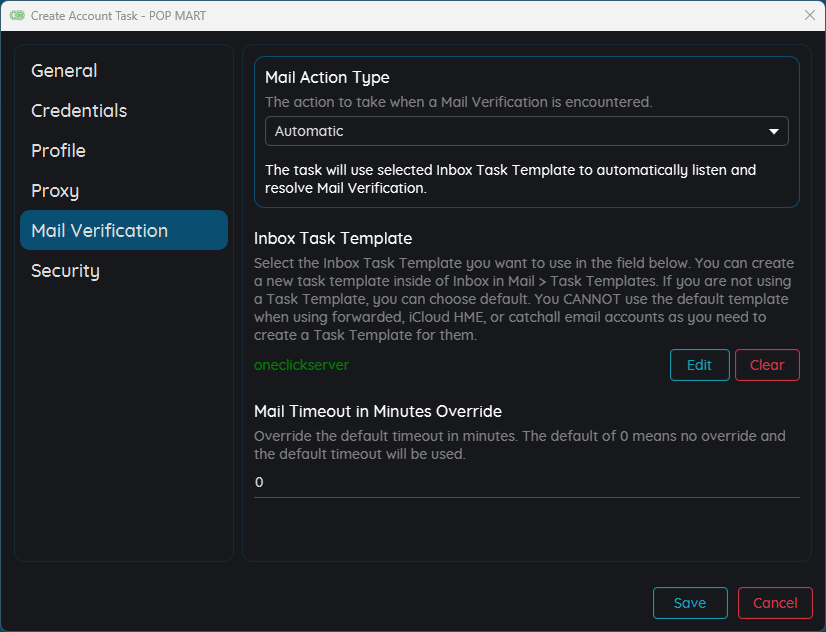Click the Mail Timeout in Minutes Override label
This screenshot has width=826, height=632.
[378, 411]
